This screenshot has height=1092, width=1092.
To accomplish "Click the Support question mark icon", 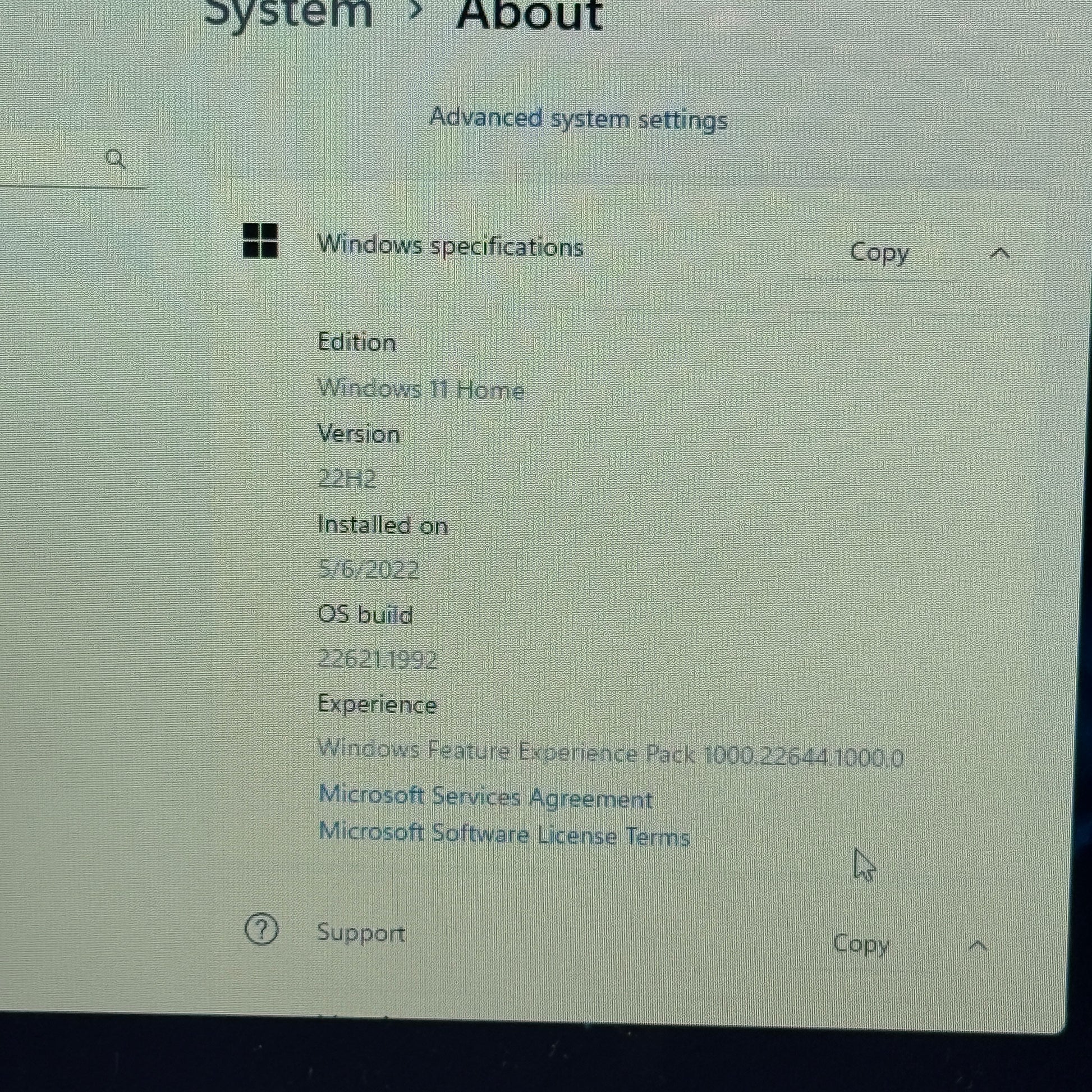I will [x=261, y=929].
